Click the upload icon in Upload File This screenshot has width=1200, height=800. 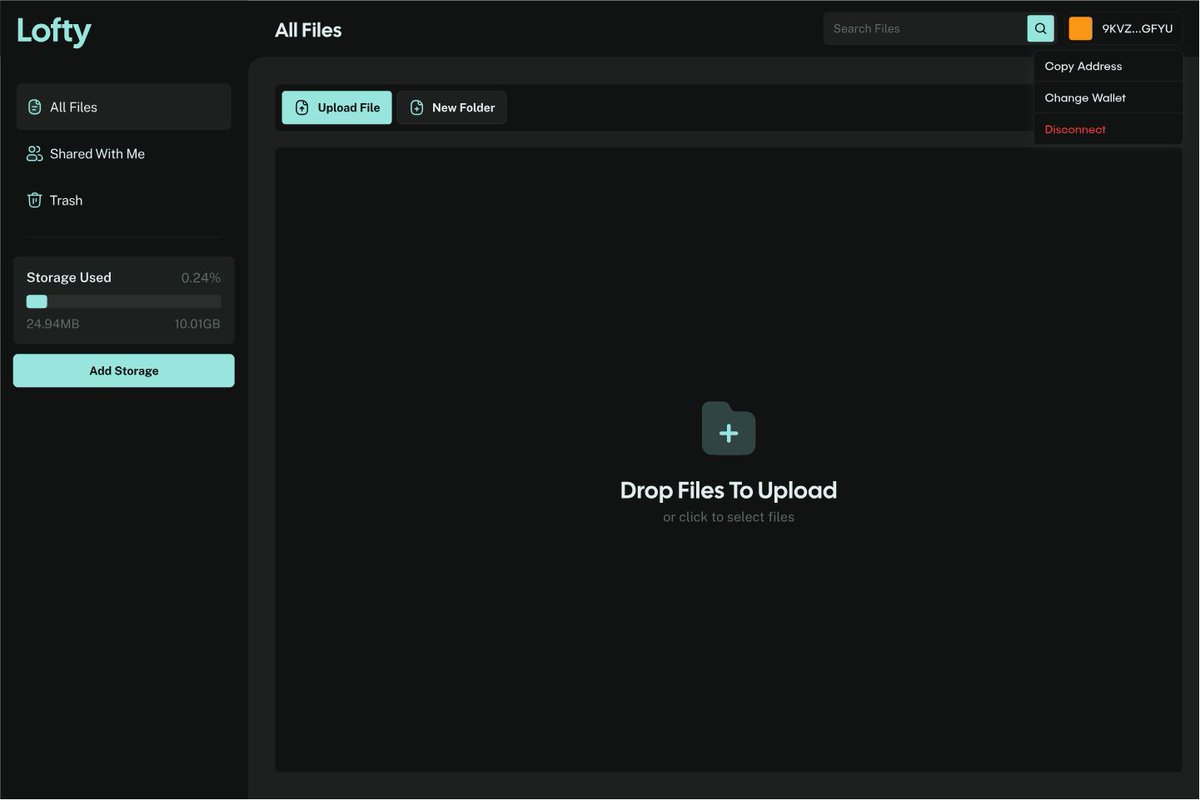[302, 108]
